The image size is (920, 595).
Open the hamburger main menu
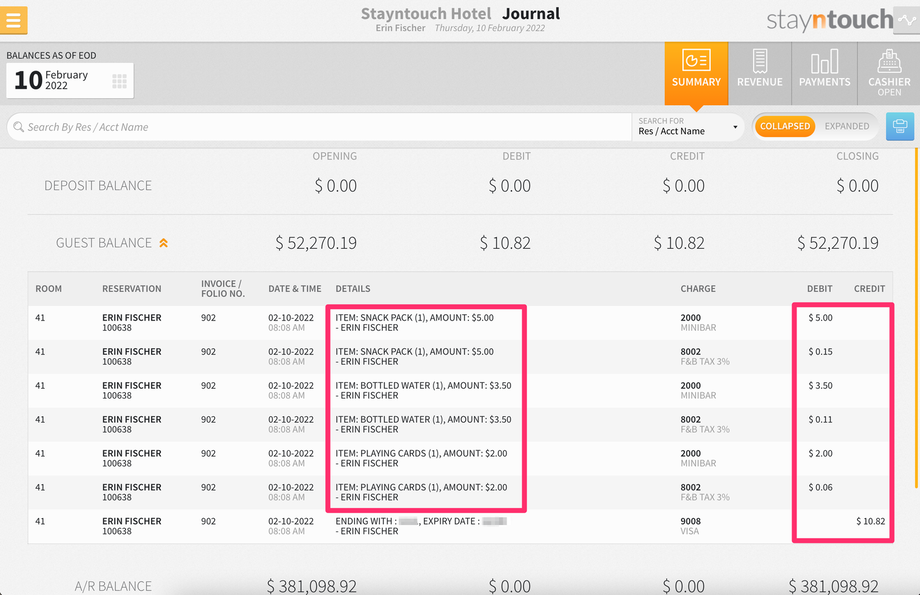[x=13, y=20]
